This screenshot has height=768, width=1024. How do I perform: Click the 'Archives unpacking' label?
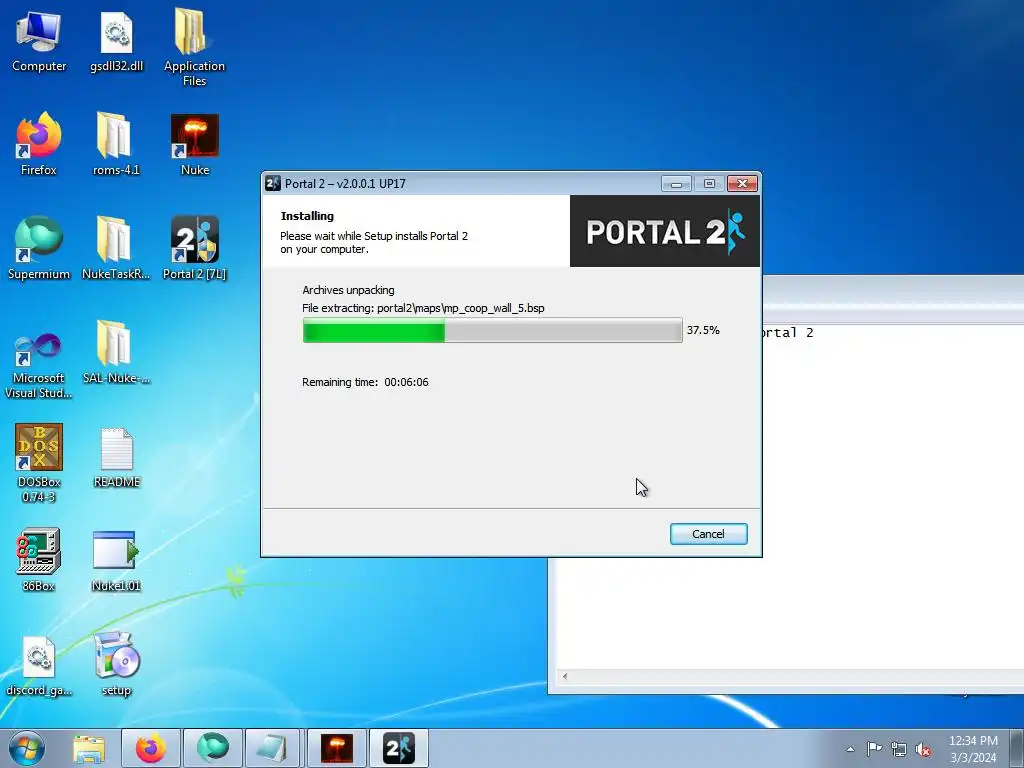click(x=348, y=290)
